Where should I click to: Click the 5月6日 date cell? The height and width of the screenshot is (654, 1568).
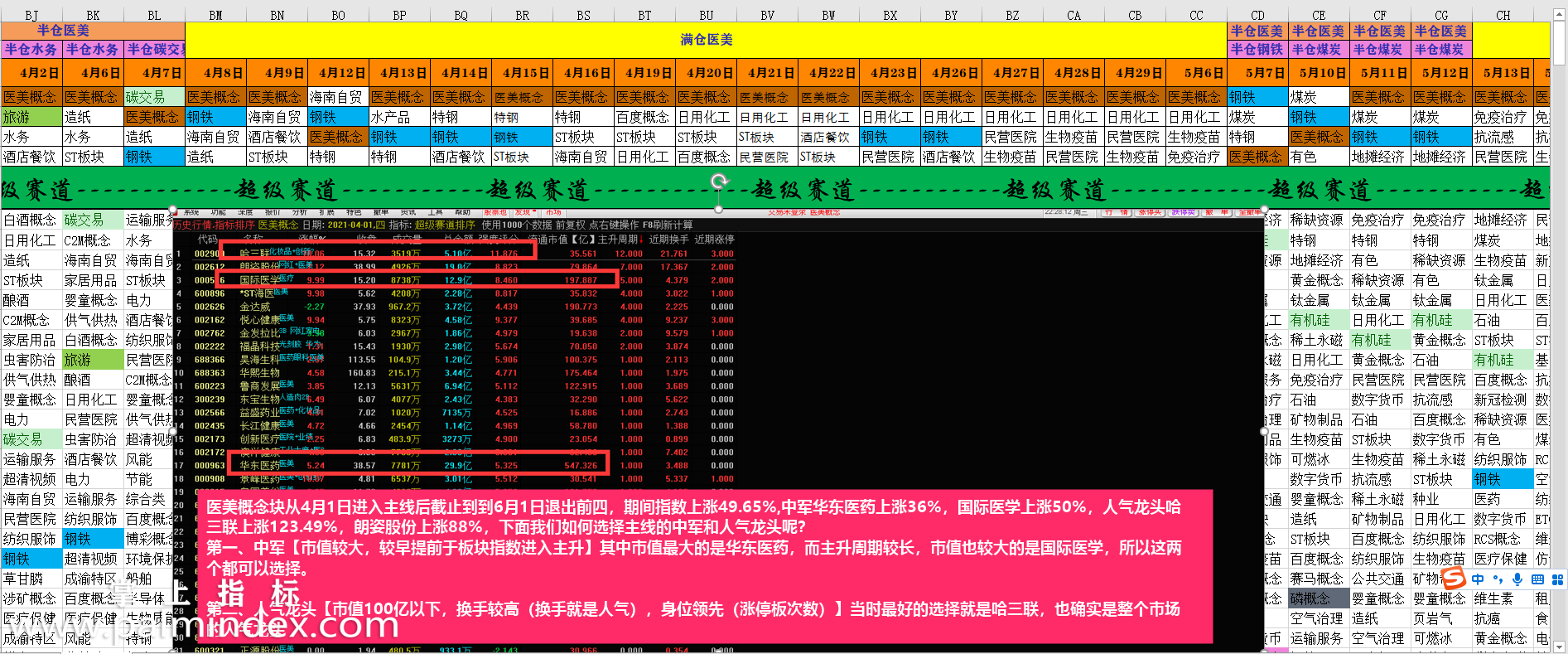click(1196, 72)
